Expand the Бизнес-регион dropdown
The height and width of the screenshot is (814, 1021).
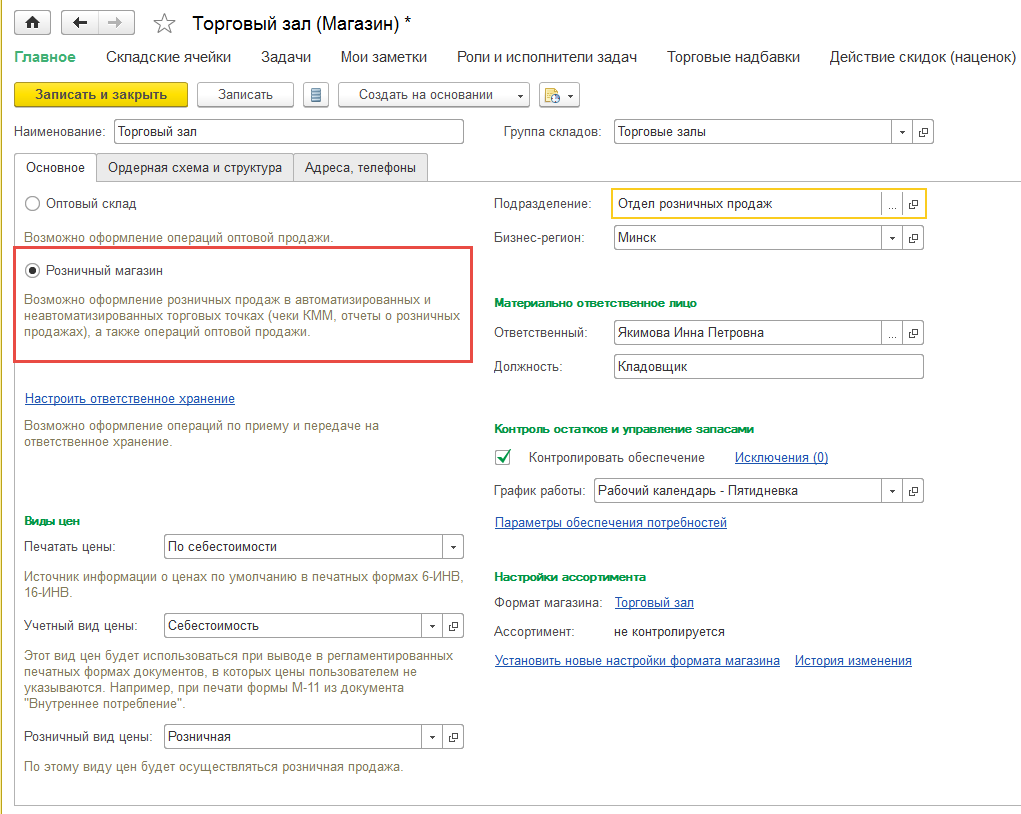[891, 238]
